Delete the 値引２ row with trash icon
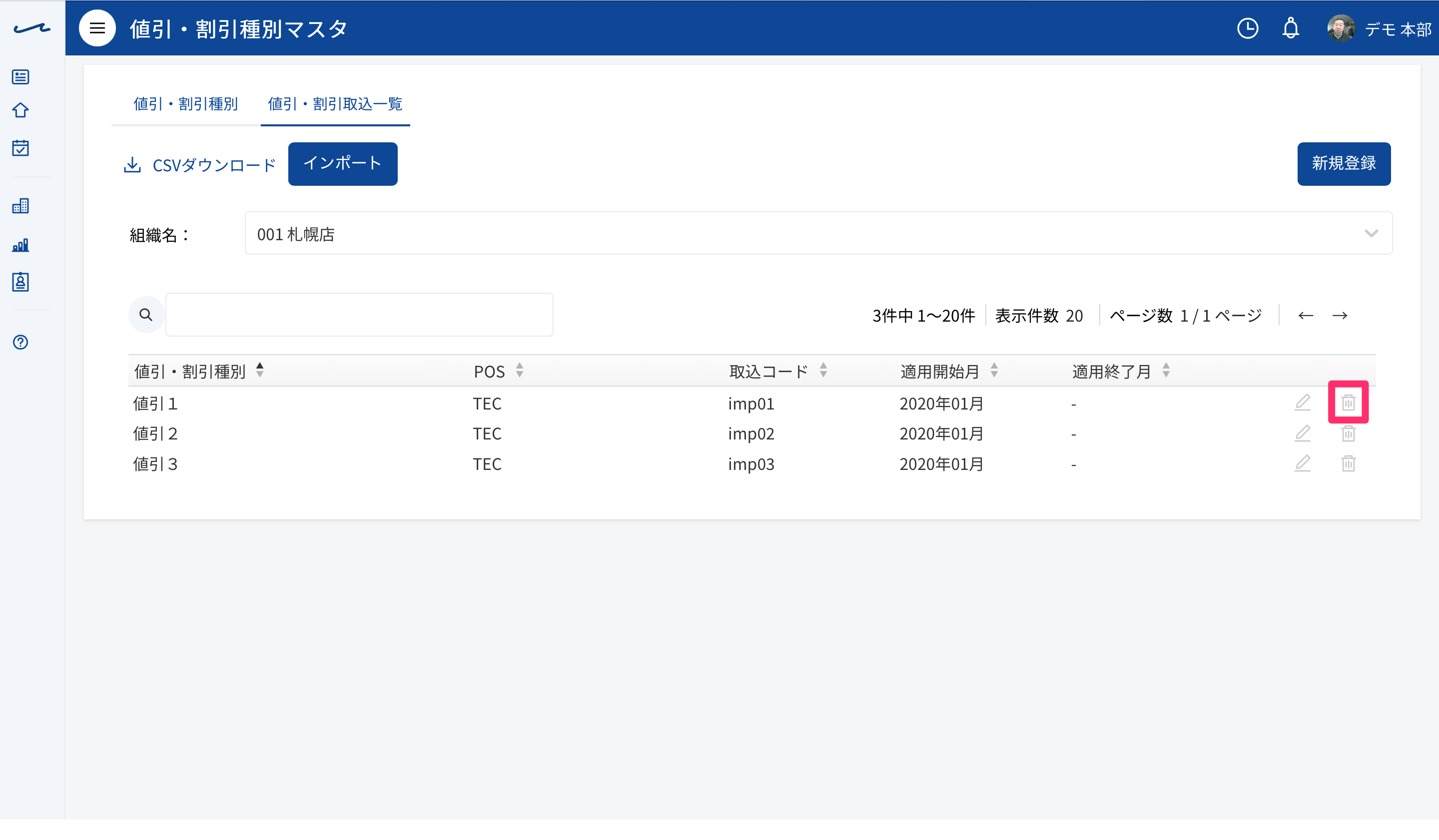1439x840 pixels. (1348, 433)
